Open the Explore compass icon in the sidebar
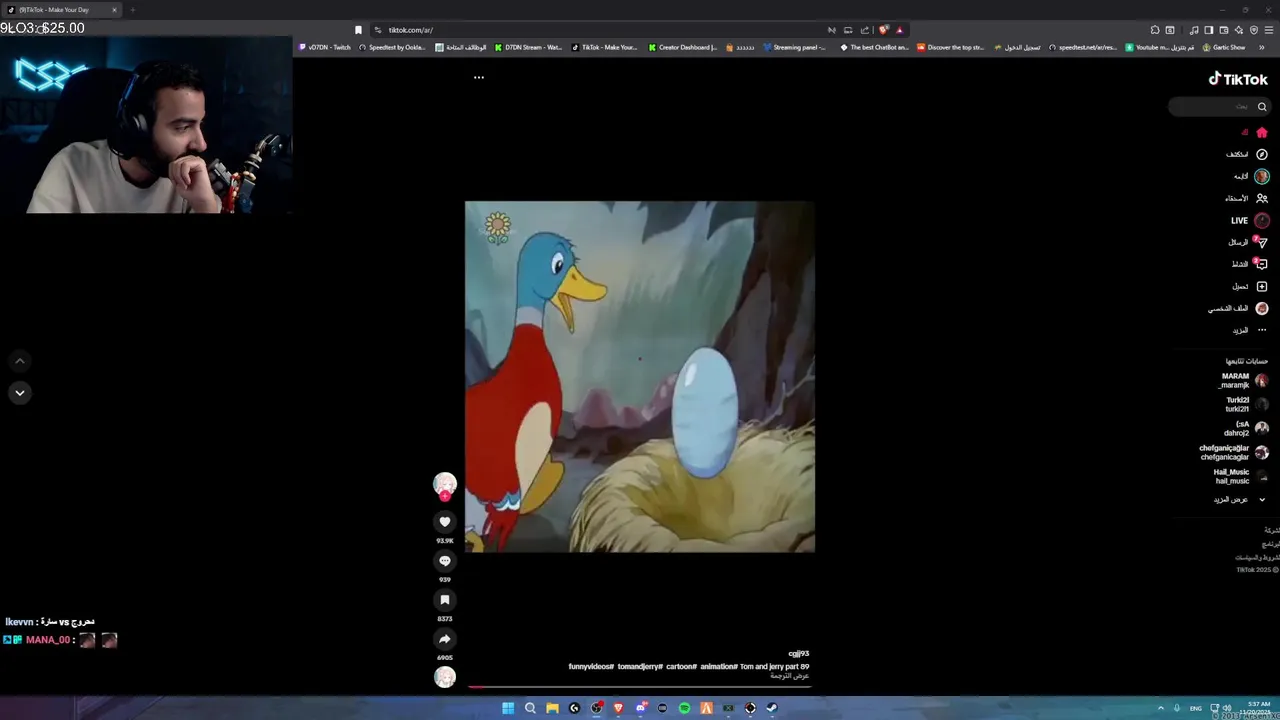Screen dimensions: 1280x720 coord(1262,154)
